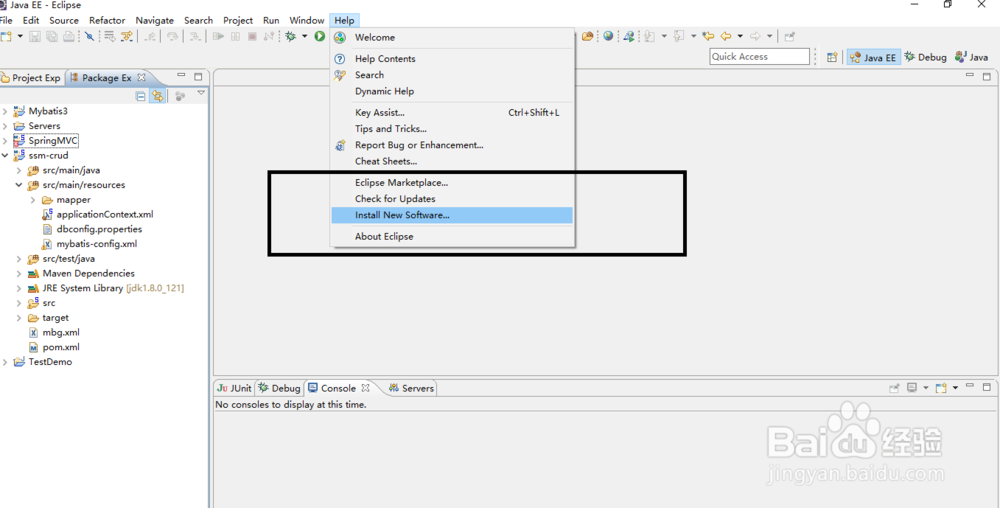Switch to the Project Explorer tab

tap(31, 78)
